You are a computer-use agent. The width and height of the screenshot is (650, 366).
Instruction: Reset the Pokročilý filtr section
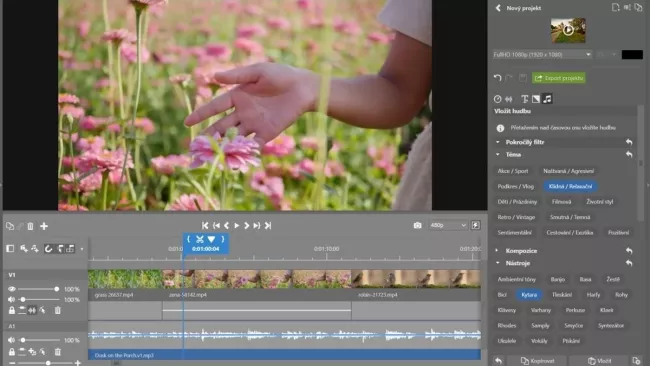tap(629, 142)
